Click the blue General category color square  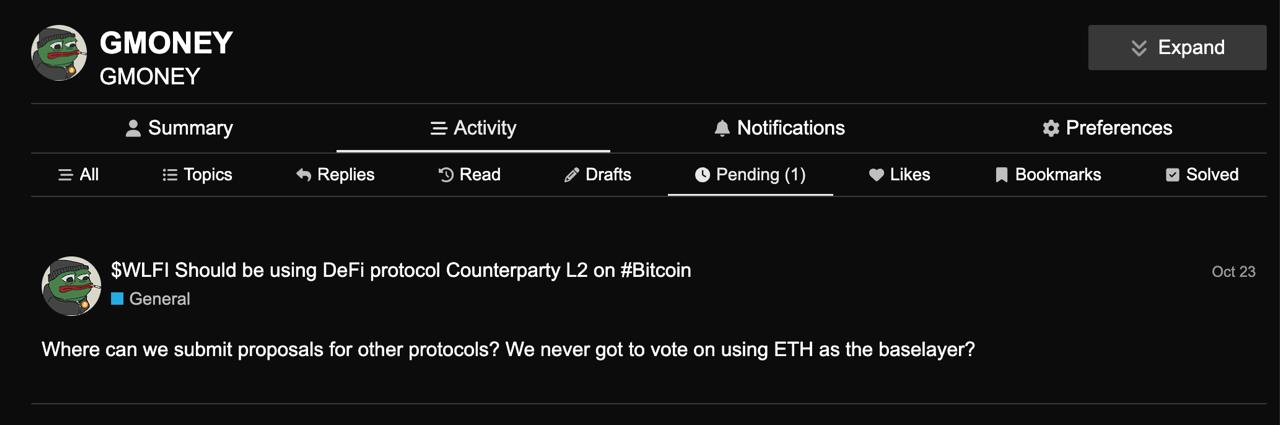(117, 299)
